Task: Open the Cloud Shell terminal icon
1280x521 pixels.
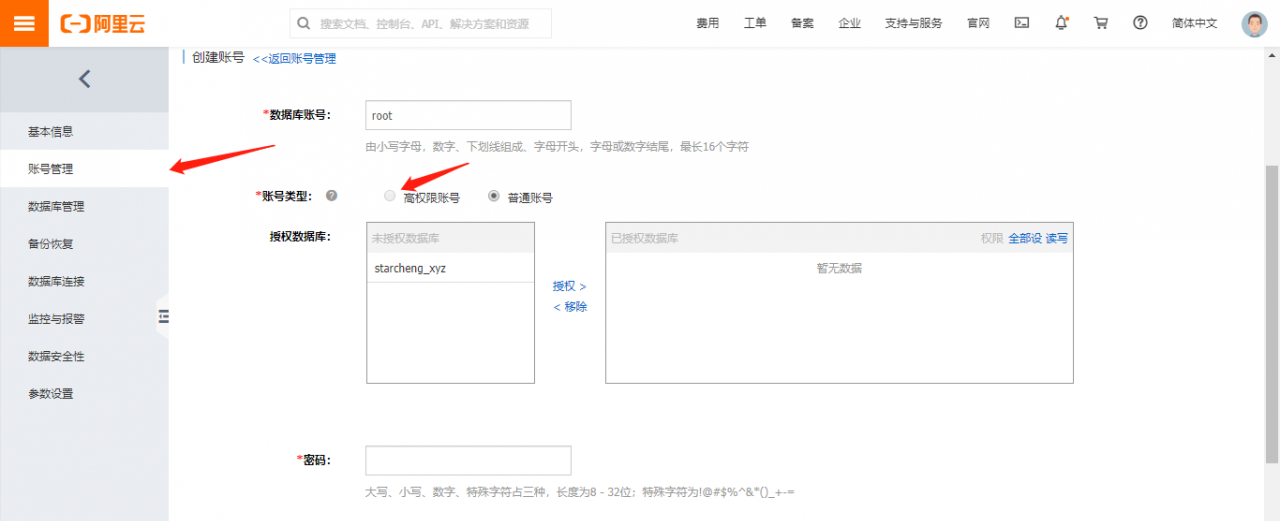Action: click(1022, 23)
